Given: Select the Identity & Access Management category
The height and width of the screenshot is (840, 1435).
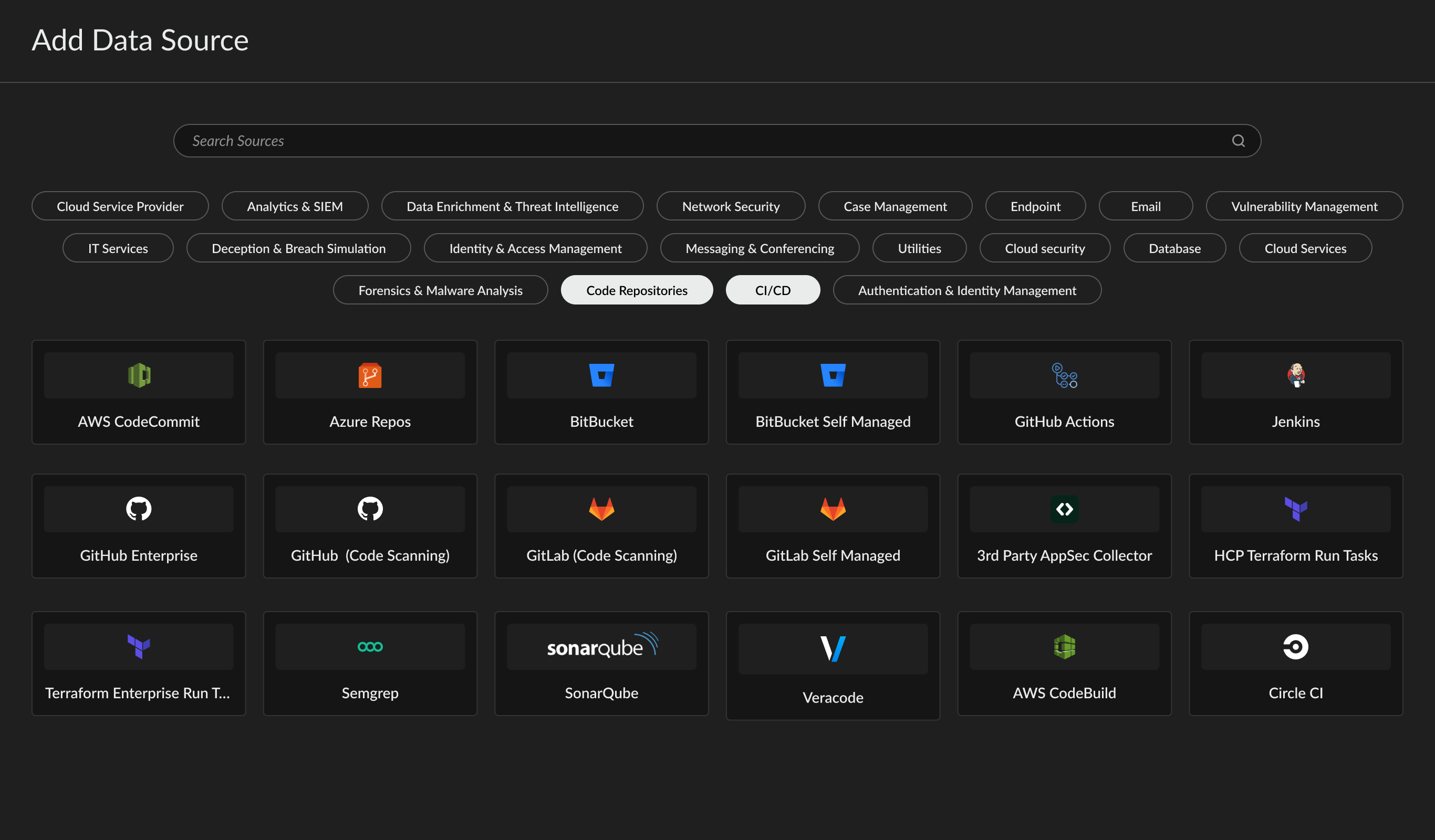Looking at the screenshot, I should pyautogui.click(x=535, y=248).
